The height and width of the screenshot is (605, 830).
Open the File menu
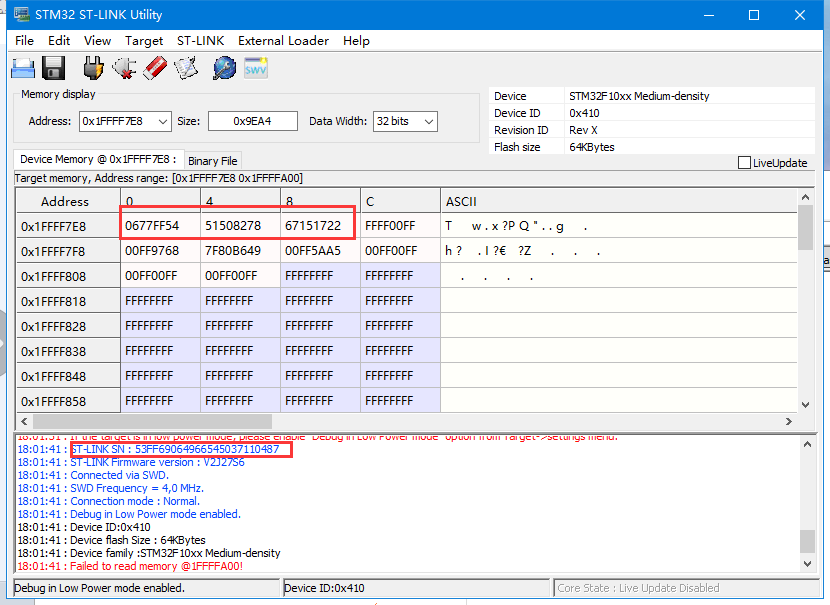pyautogui.click(x=24, y=41)
